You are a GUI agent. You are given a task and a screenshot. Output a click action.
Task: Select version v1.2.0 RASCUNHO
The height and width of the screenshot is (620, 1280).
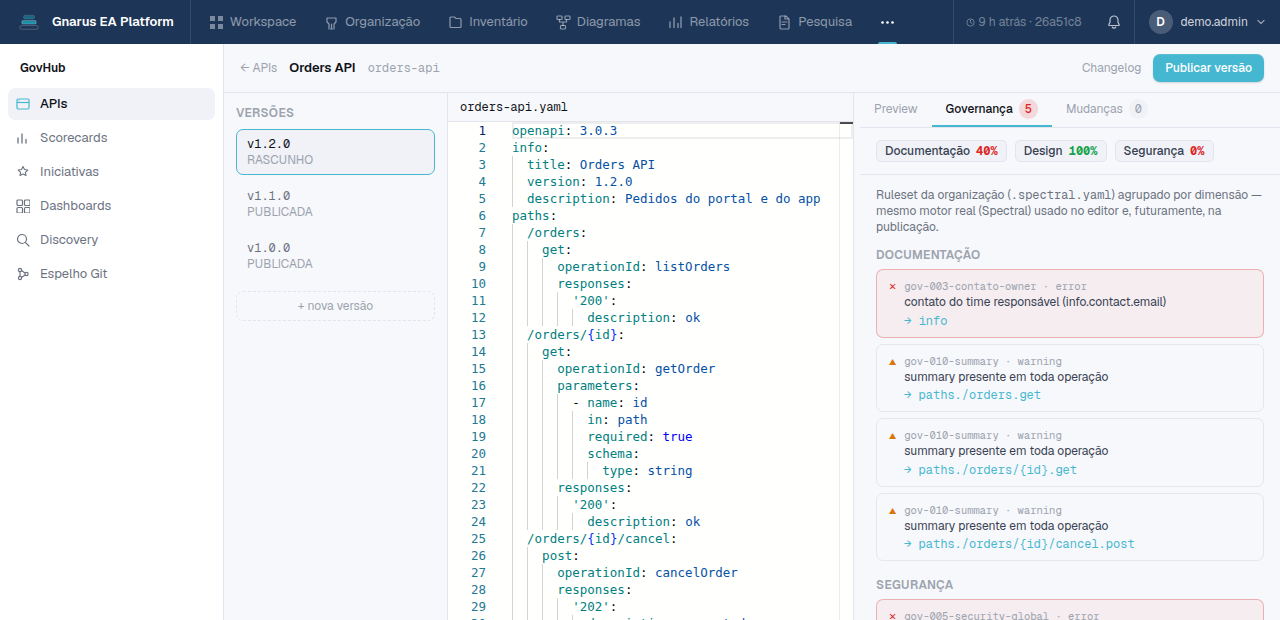[x=335, y=152]
